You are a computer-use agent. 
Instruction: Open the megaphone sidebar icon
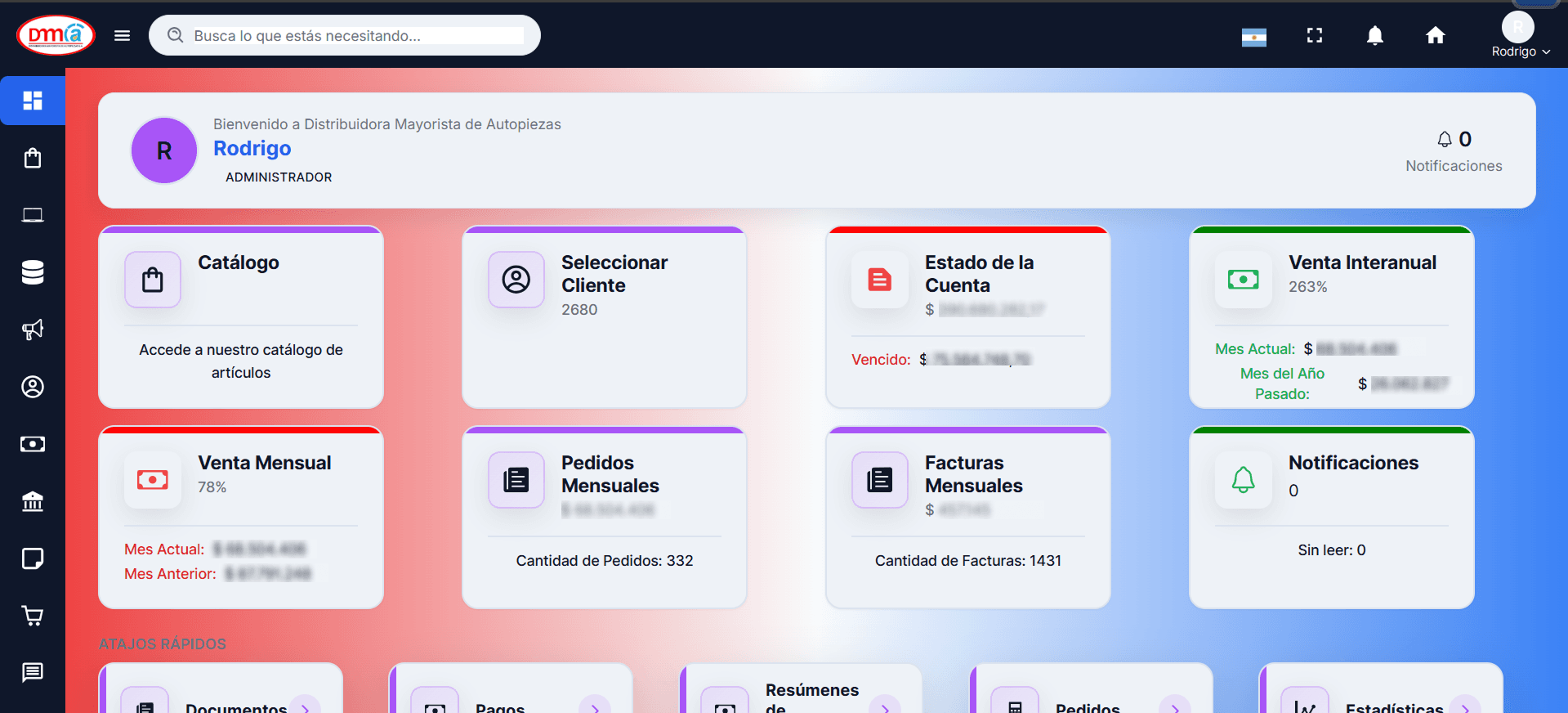(x=33, y=330)
